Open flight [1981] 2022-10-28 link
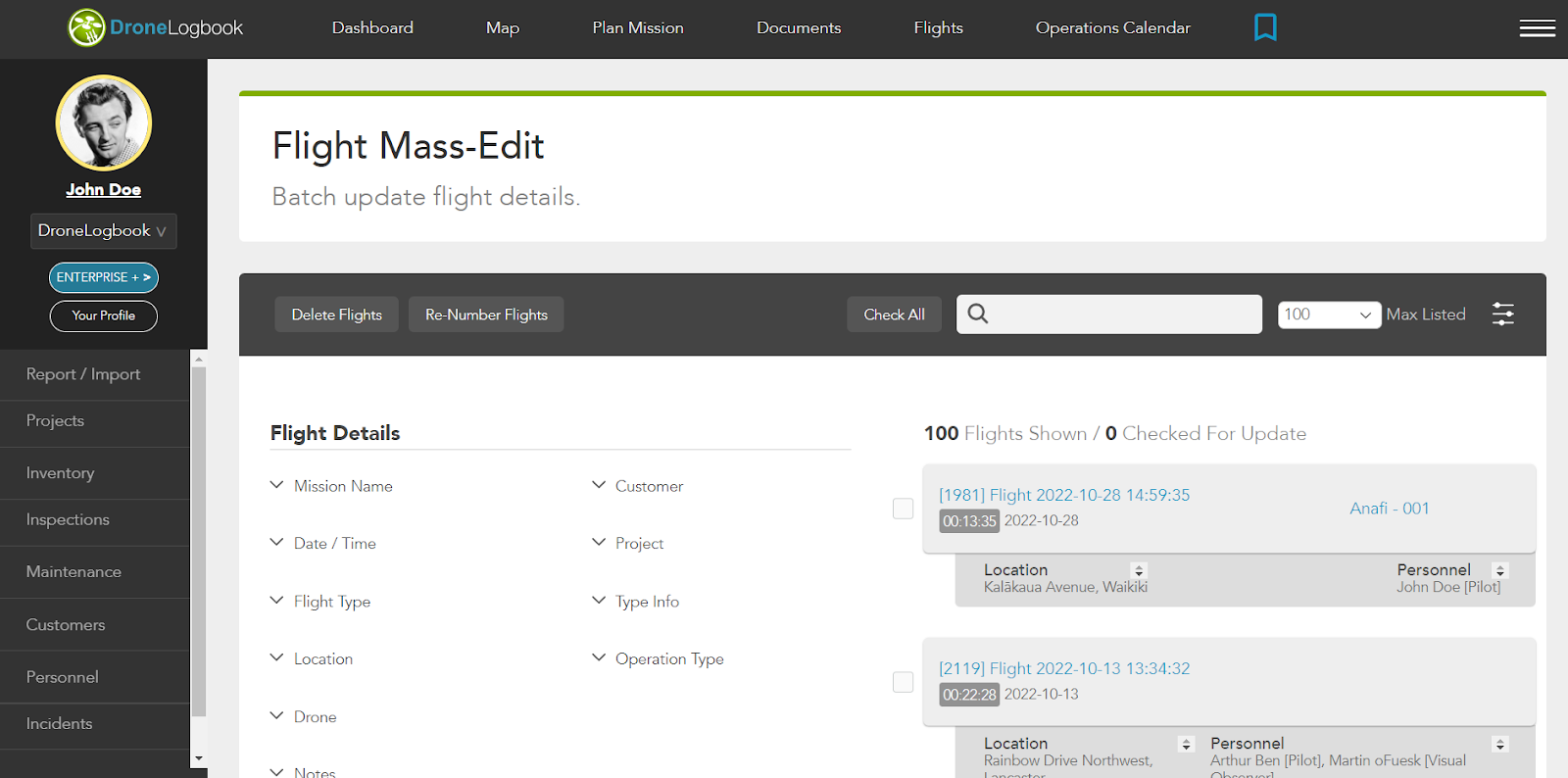 coord(1064,495)
